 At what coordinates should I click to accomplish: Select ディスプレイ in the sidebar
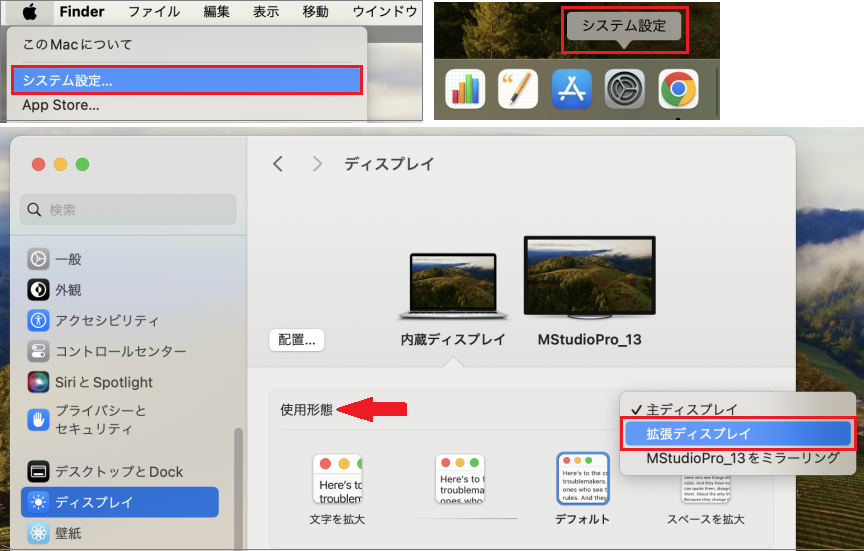tap(120, 502)
